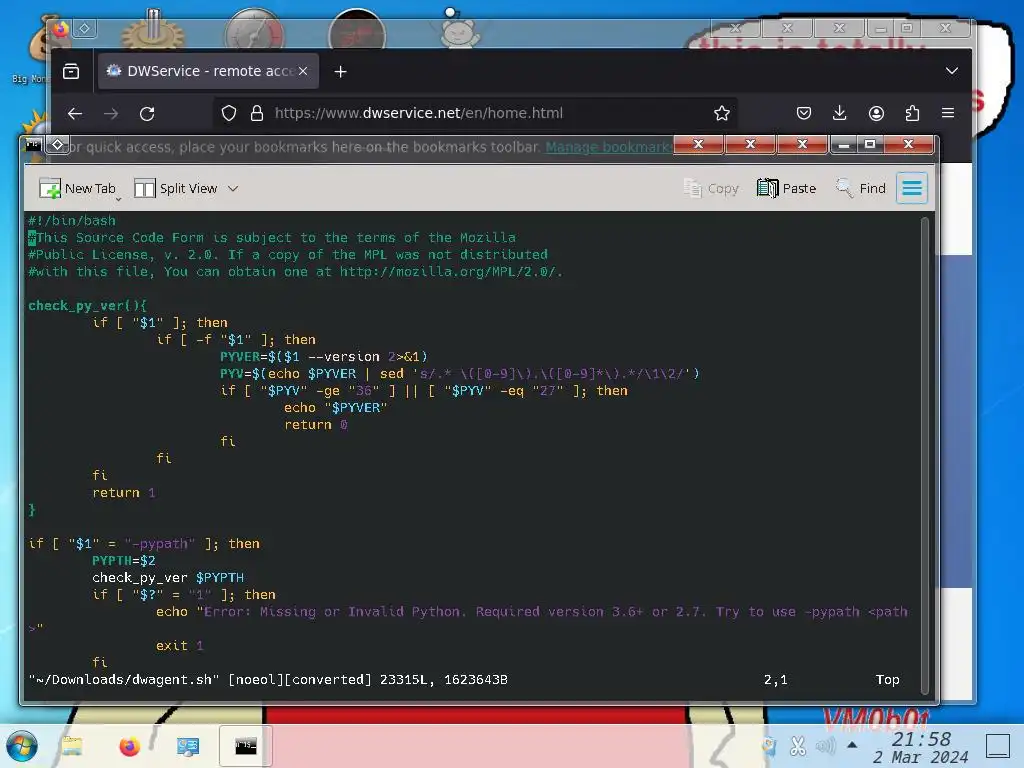Open the Firefox downloads panel
This screenshot has height=768, width=1024.
840,114
